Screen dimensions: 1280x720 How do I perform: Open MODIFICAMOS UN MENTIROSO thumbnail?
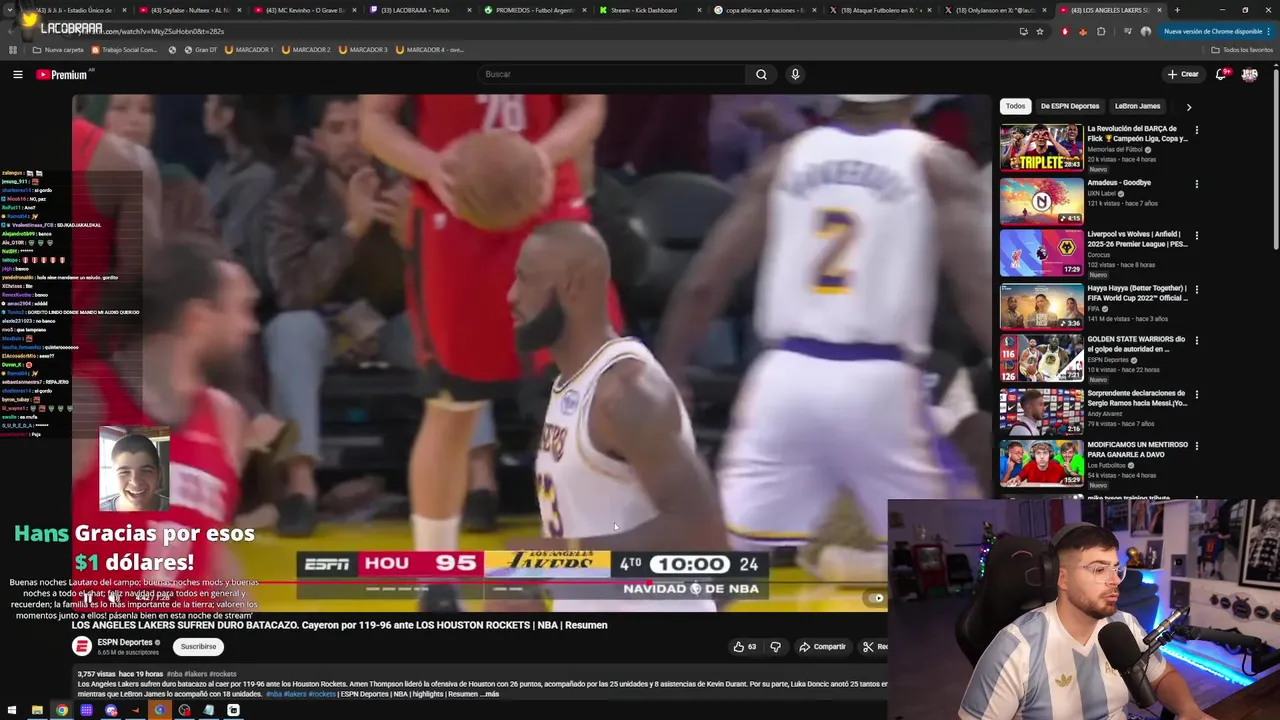[1041, 462]
